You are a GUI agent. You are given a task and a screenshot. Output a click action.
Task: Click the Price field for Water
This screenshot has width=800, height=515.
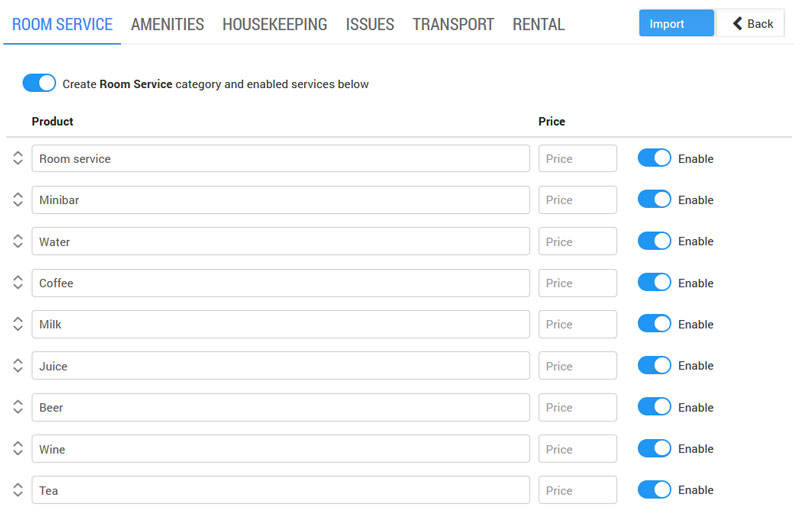click(577, 241)
